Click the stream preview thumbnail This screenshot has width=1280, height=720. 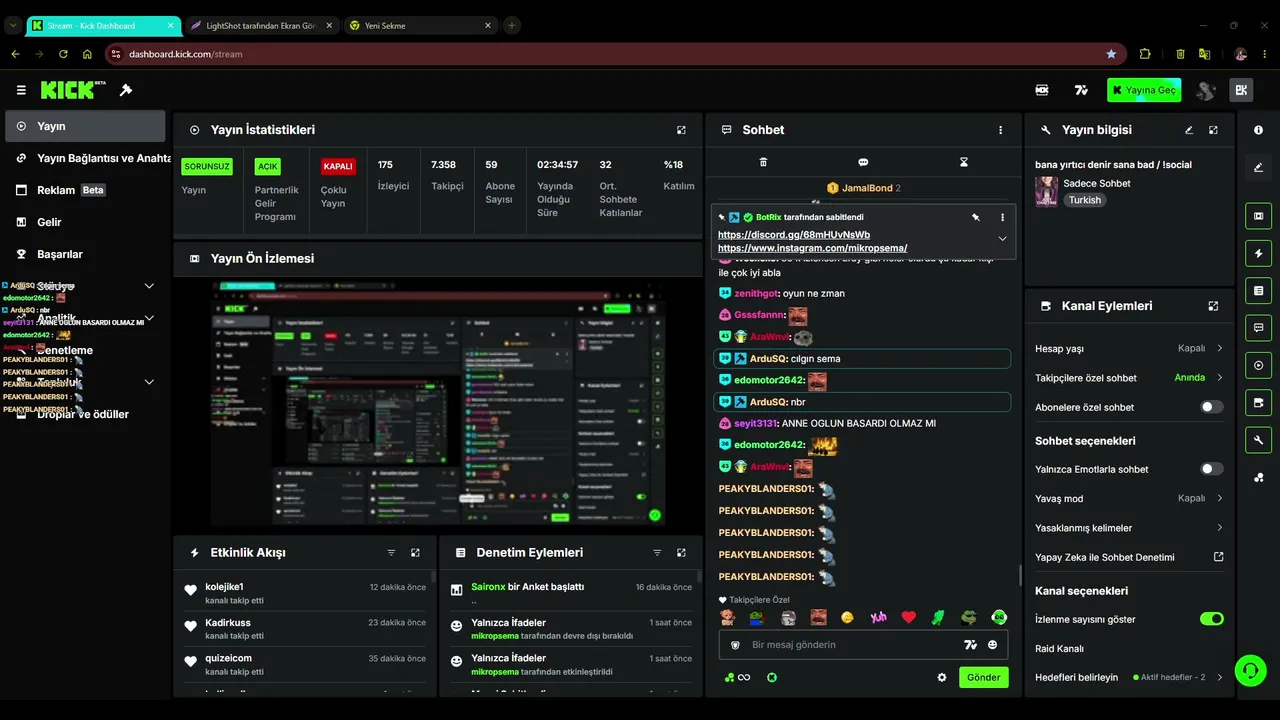pyautogui.click(x=439, y=404)
